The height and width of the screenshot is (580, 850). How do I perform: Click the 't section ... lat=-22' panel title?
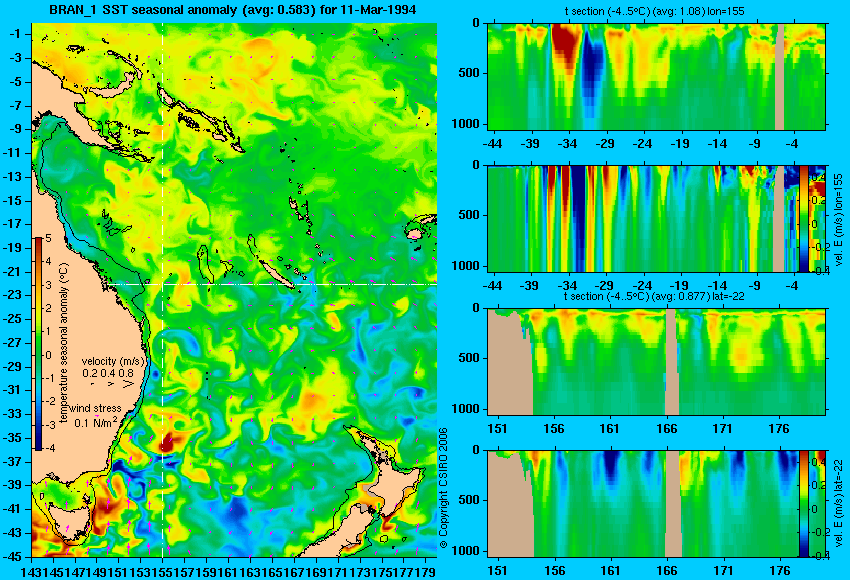pos(654,297)
